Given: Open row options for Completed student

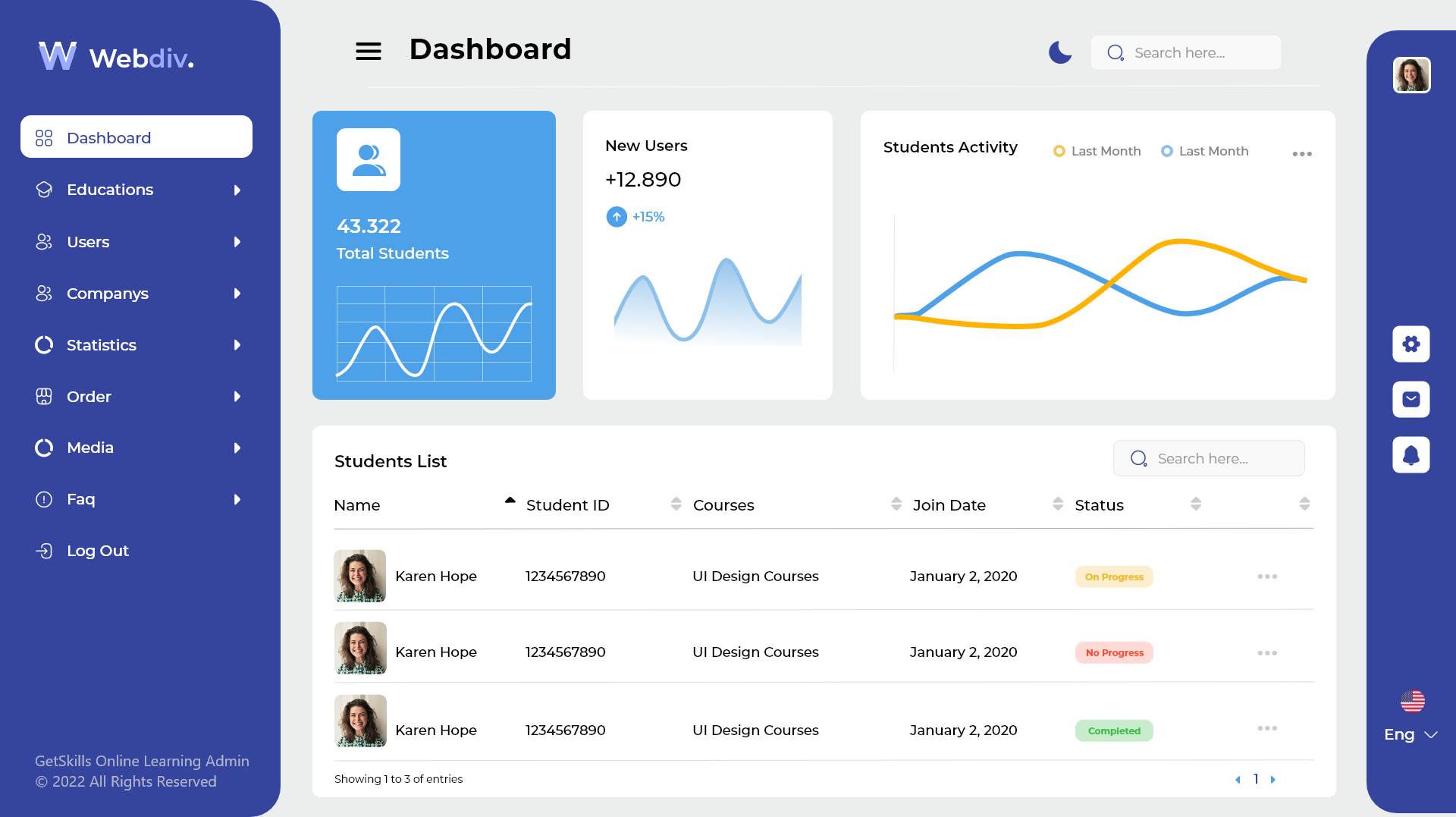Looking at the screenshot, I should click(1267, 728).
